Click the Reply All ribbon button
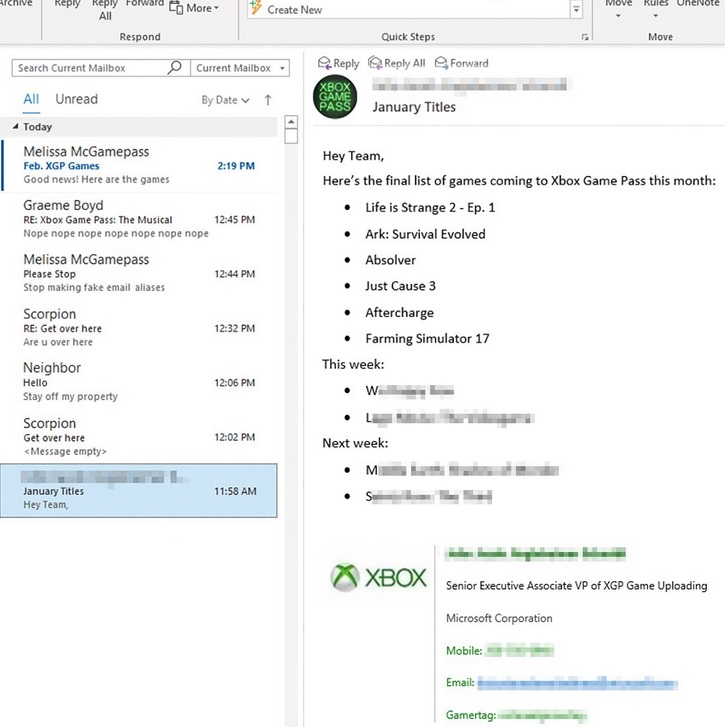Screen dimensions: 725x727 105,10
